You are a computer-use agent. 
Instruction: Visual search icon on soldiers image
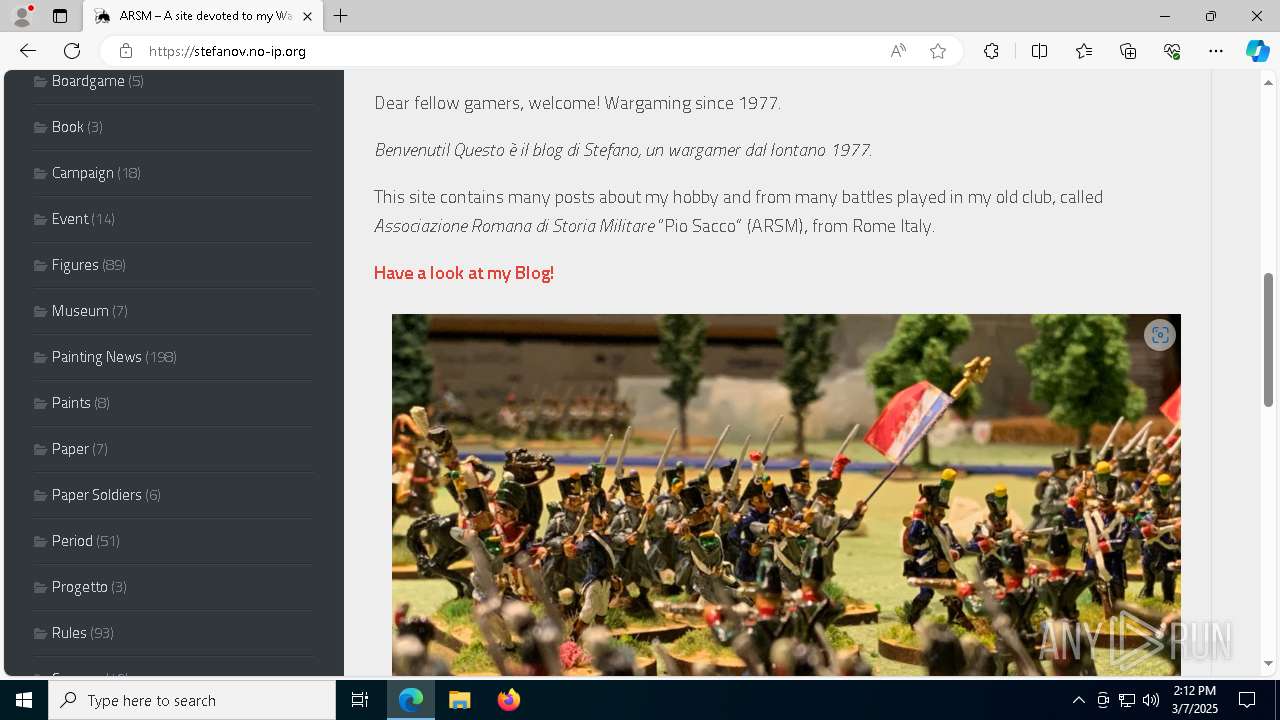tap(1159, 335)
